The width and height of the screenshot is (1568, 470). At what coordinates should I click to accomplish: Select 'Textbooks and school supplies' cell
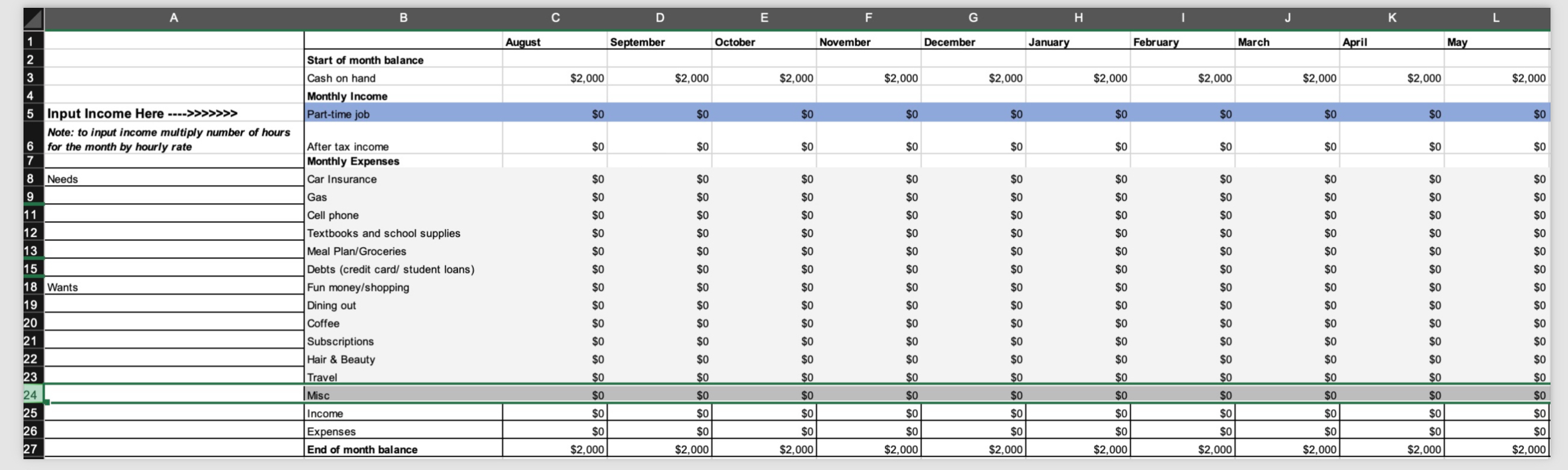(x=403, y=233)
